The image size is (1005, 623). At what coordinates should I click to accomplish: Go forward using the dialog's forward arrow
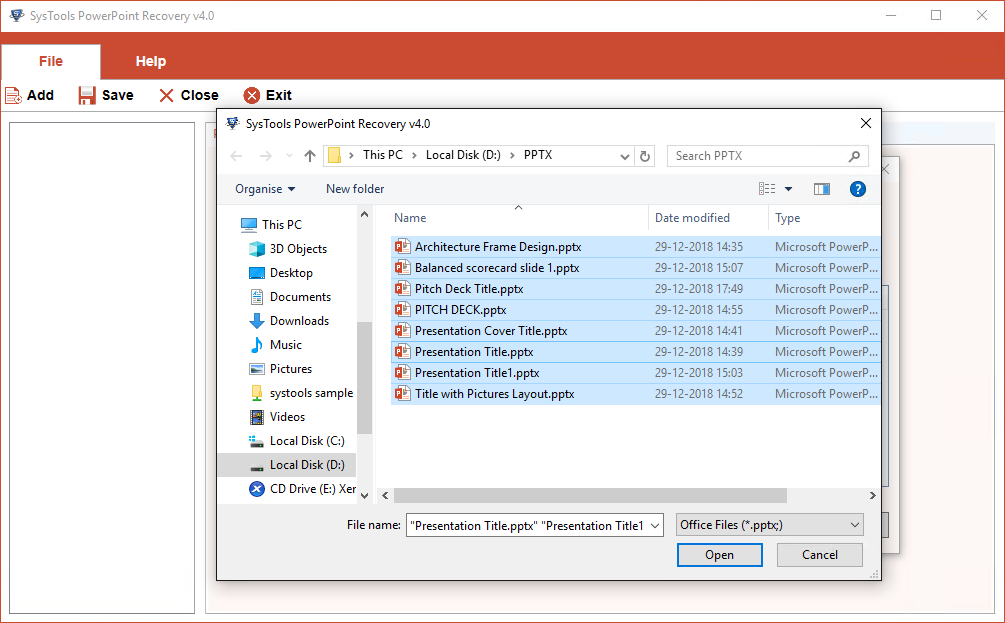click(x=265, y=156)
